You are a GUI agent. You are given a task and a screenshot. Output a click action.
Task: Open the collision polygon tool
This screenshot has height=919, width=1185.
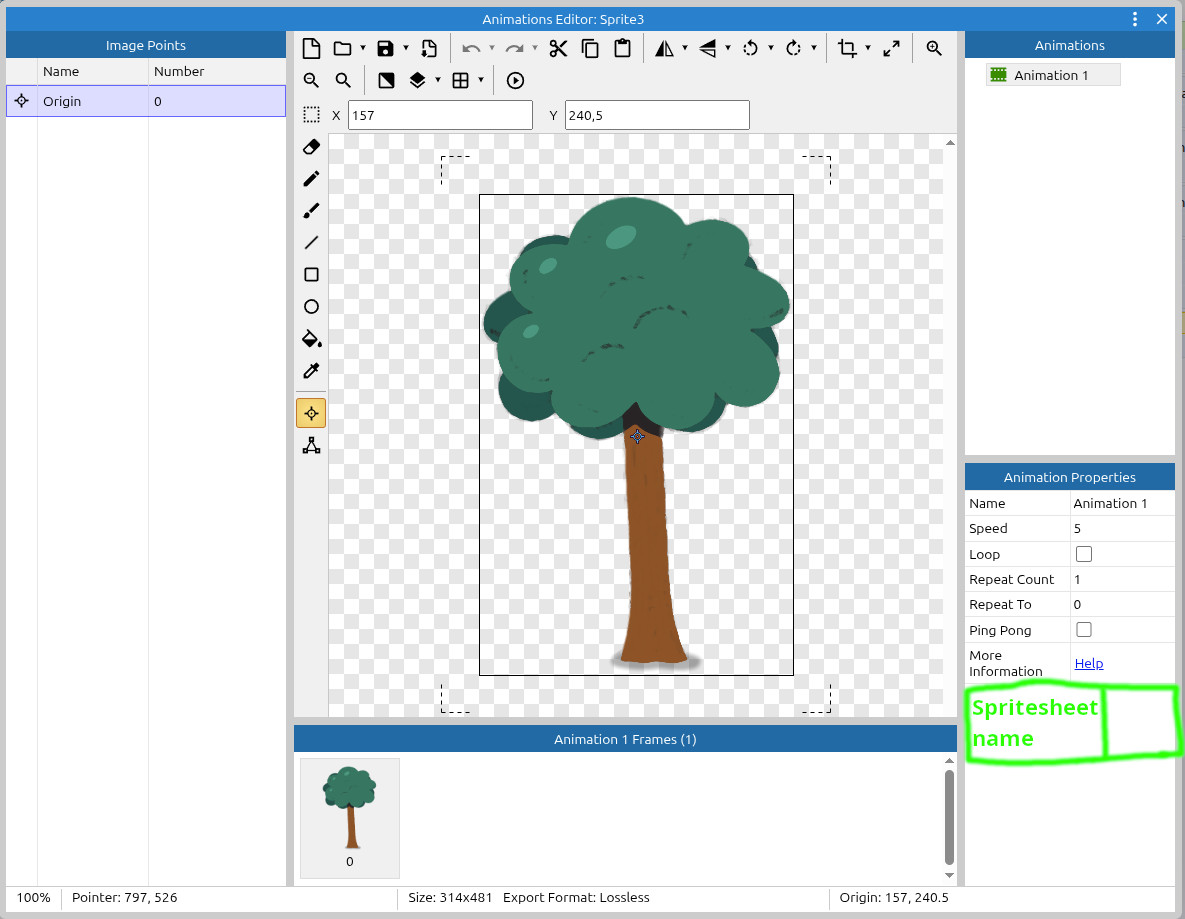pyautogui.click(x=311, y=445)
